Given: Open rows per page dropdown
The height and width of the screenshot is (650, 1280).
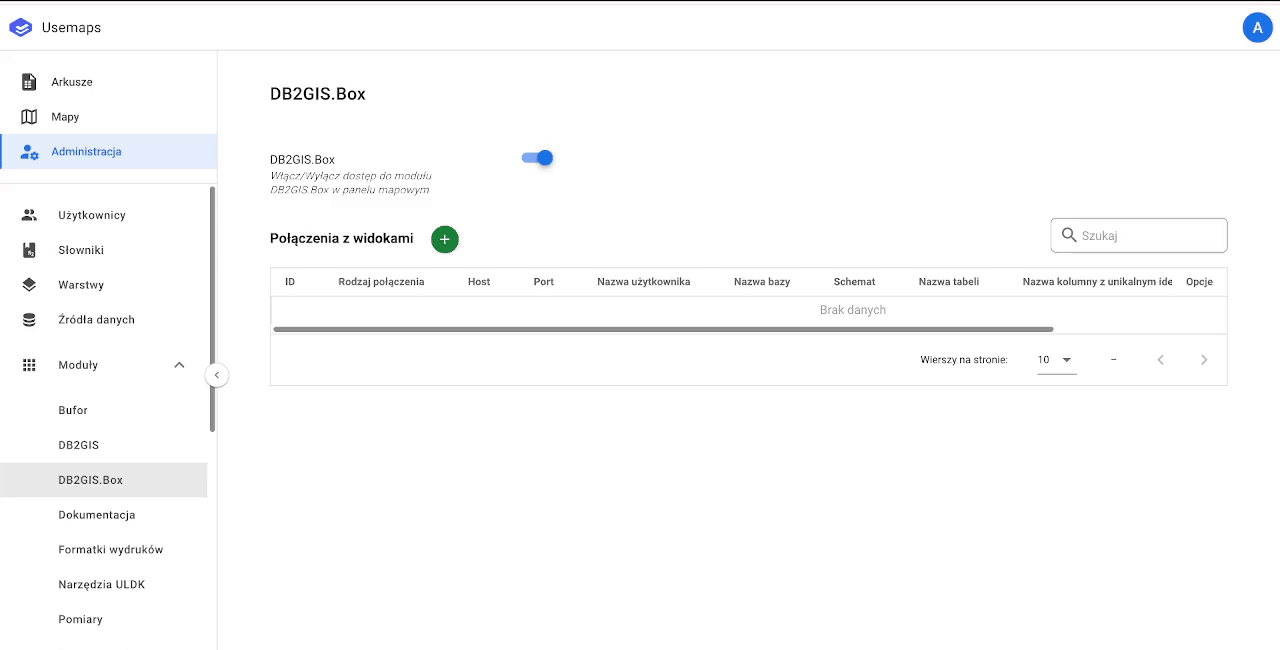Looking at the screenshot, I should tap(1056, 360).
